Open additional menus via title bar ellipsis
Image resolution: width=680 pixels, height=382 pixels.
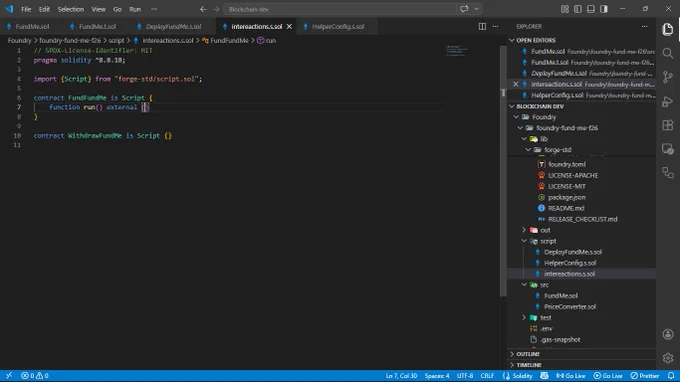(x=154, y=9)
